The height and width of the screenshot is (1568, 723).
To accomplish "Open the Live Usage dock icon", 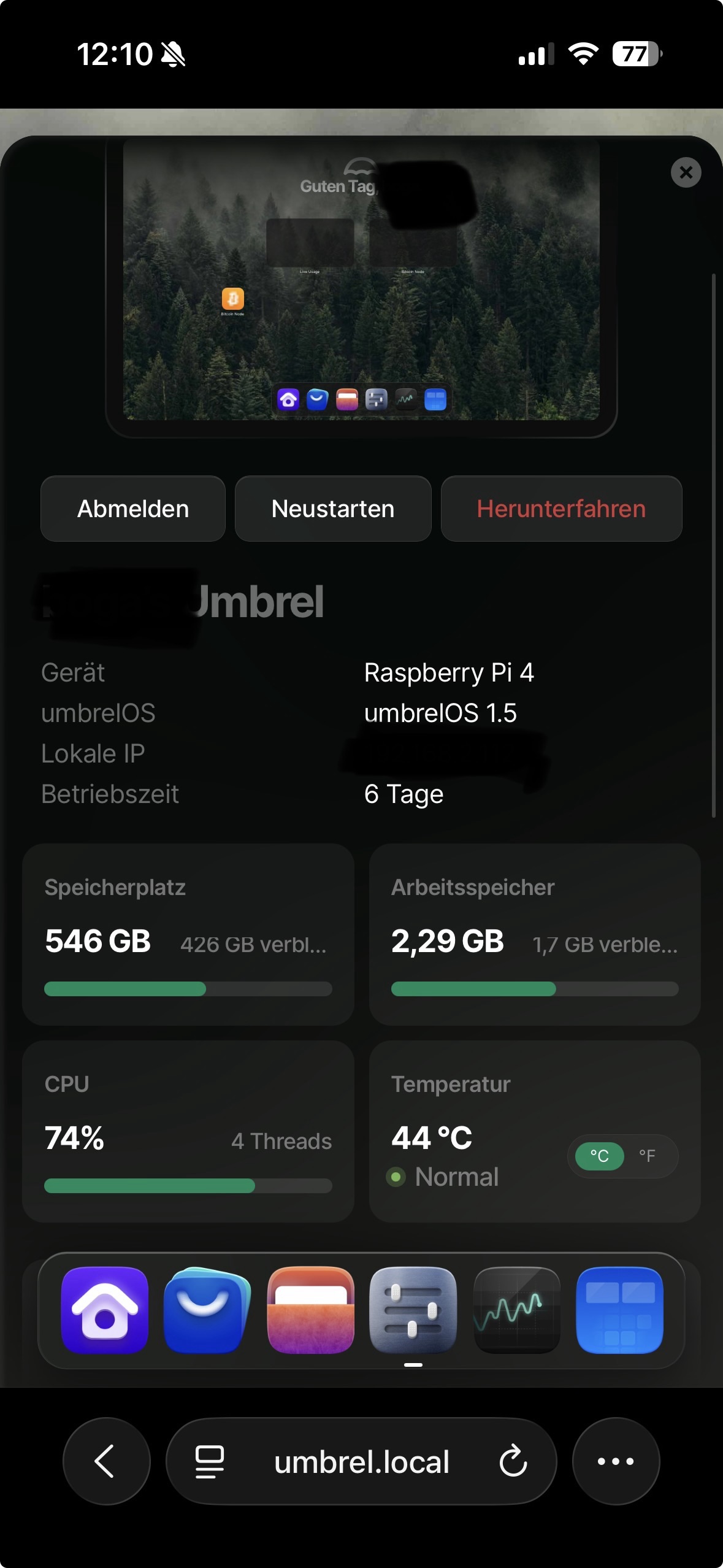I will [x=516, y=1310].
